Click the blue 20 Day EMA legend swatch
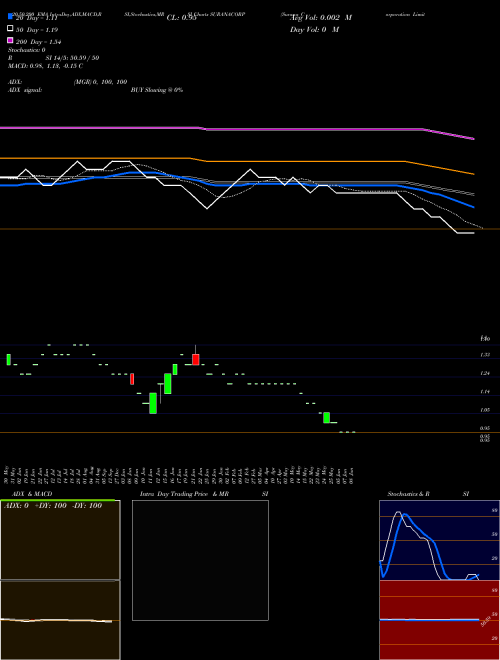The height and width of the screenshot is (660, 500). click(x=11, y=16)
